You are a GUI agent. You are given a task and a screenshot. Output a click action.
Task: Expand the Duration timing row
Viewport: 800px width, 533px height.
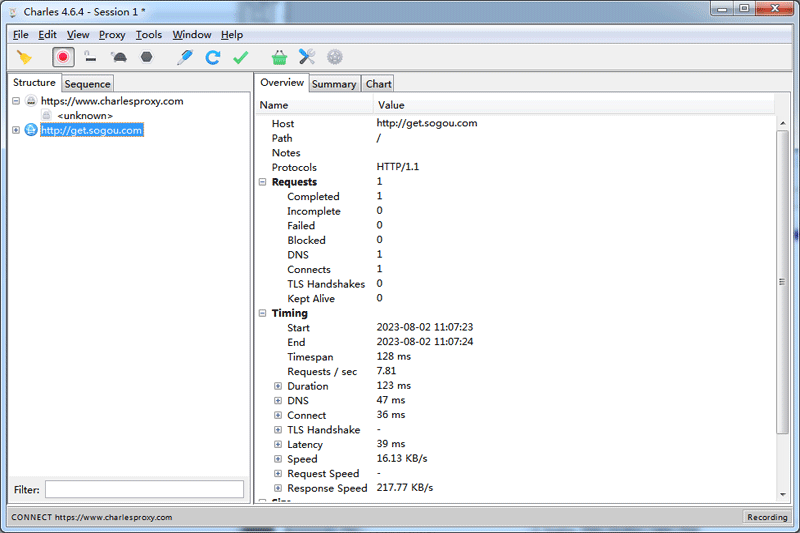(x=278, y=386)
